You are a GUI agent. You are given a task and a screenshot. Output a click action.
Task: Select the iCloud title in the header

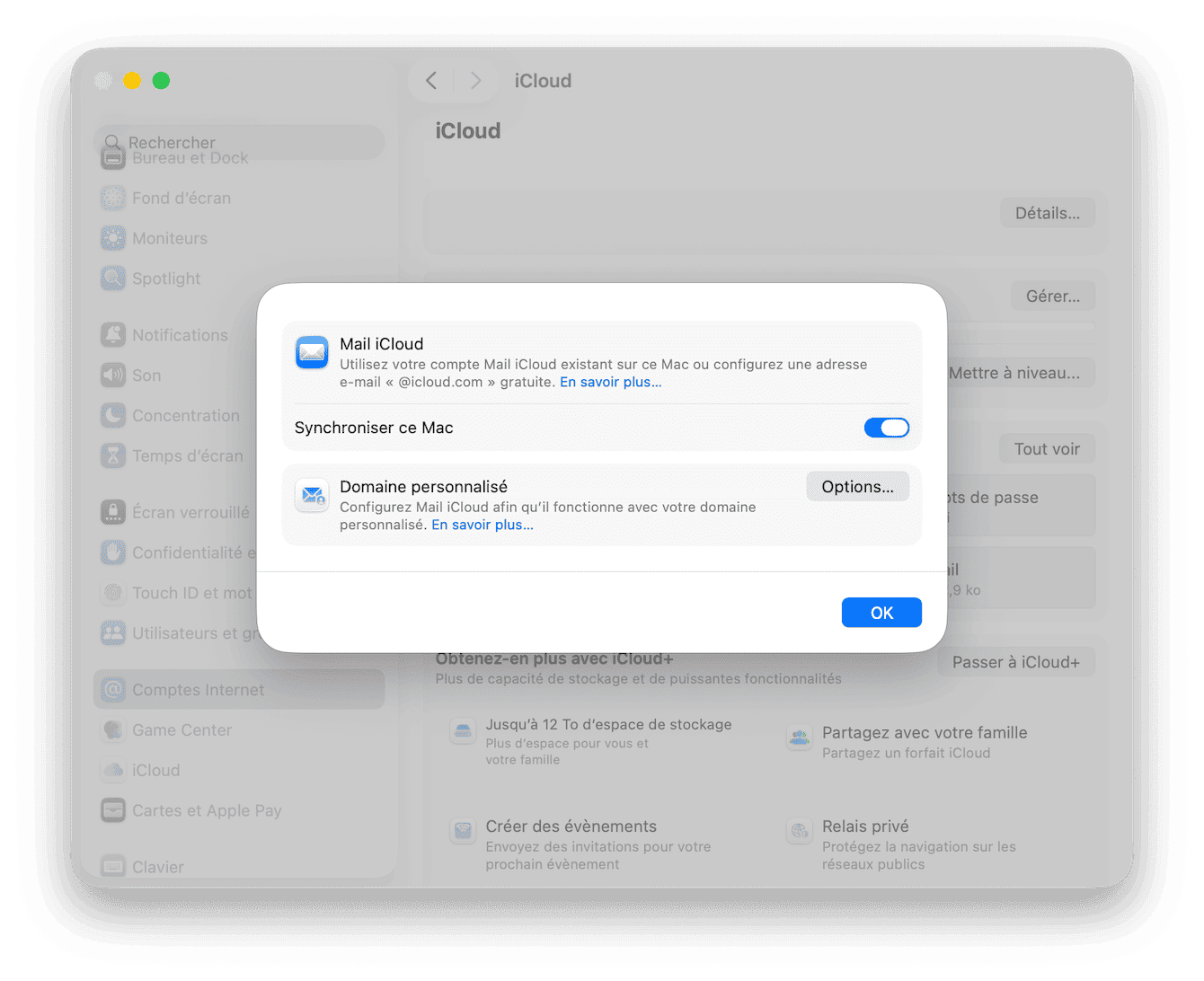click(543, 81)
